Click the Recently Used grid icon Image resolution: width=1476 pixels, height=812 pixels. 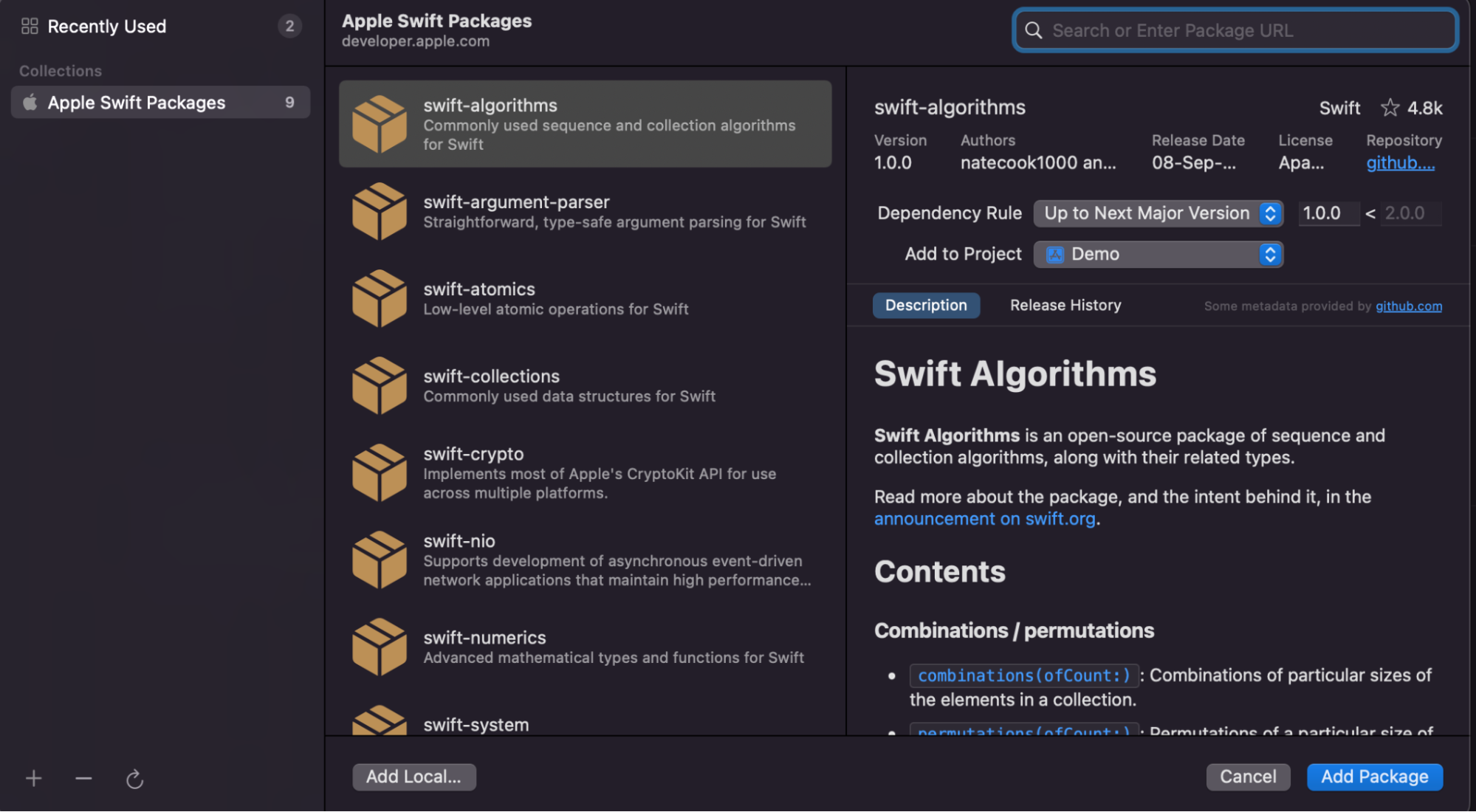[x=30, y=27]
